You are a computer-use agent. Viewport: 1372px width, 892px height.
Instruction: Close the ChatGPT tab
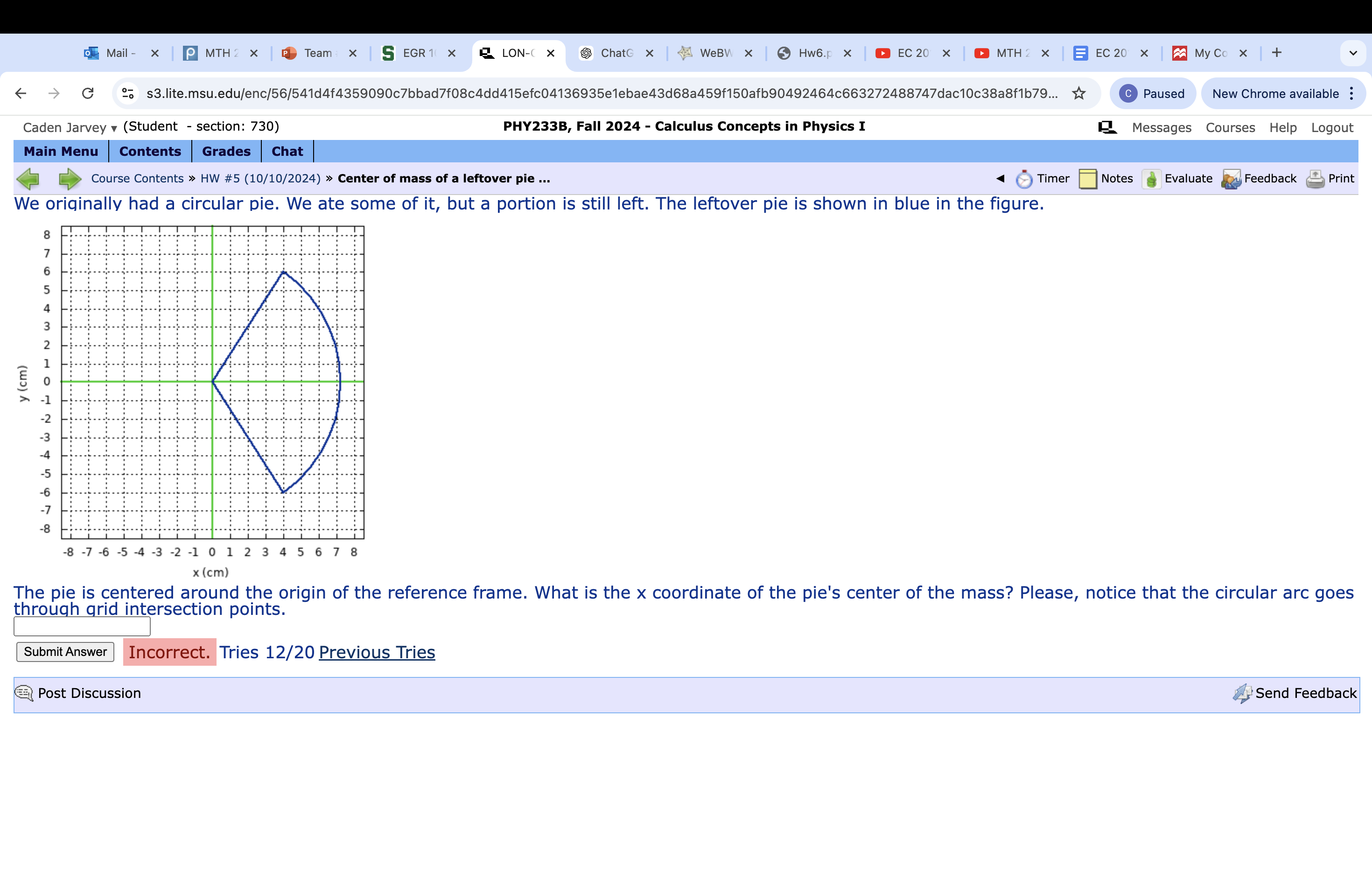click(x=649, y=53)
